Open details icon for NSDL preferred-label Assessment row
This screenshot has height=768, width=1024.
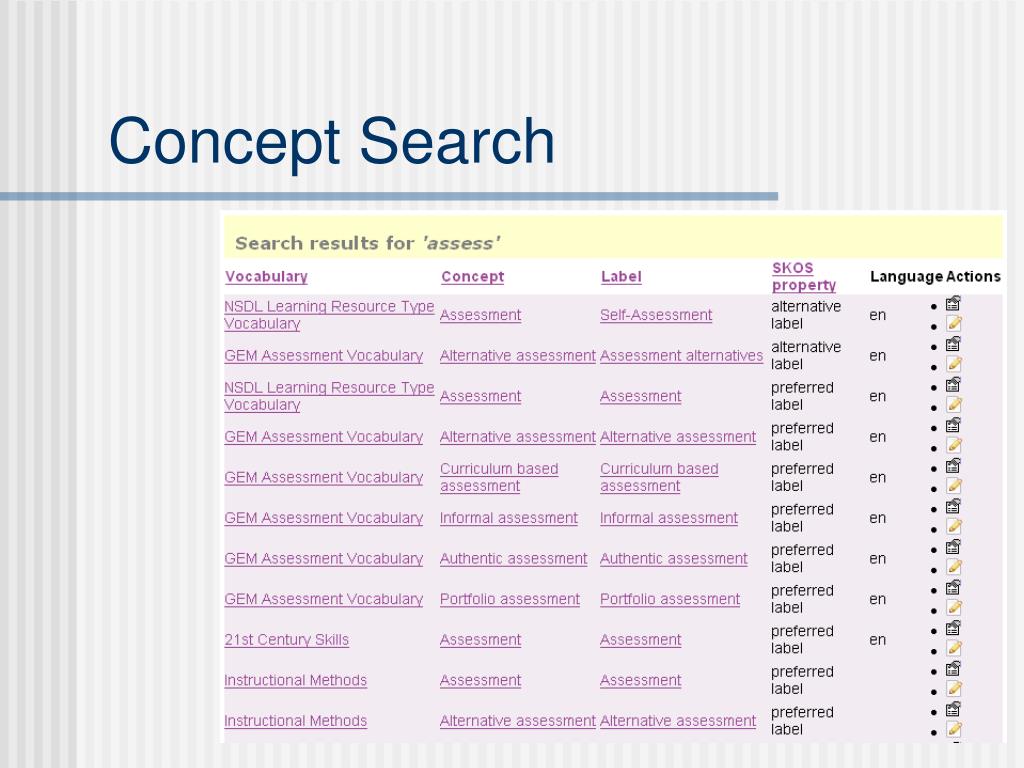[x=953, y=385]
